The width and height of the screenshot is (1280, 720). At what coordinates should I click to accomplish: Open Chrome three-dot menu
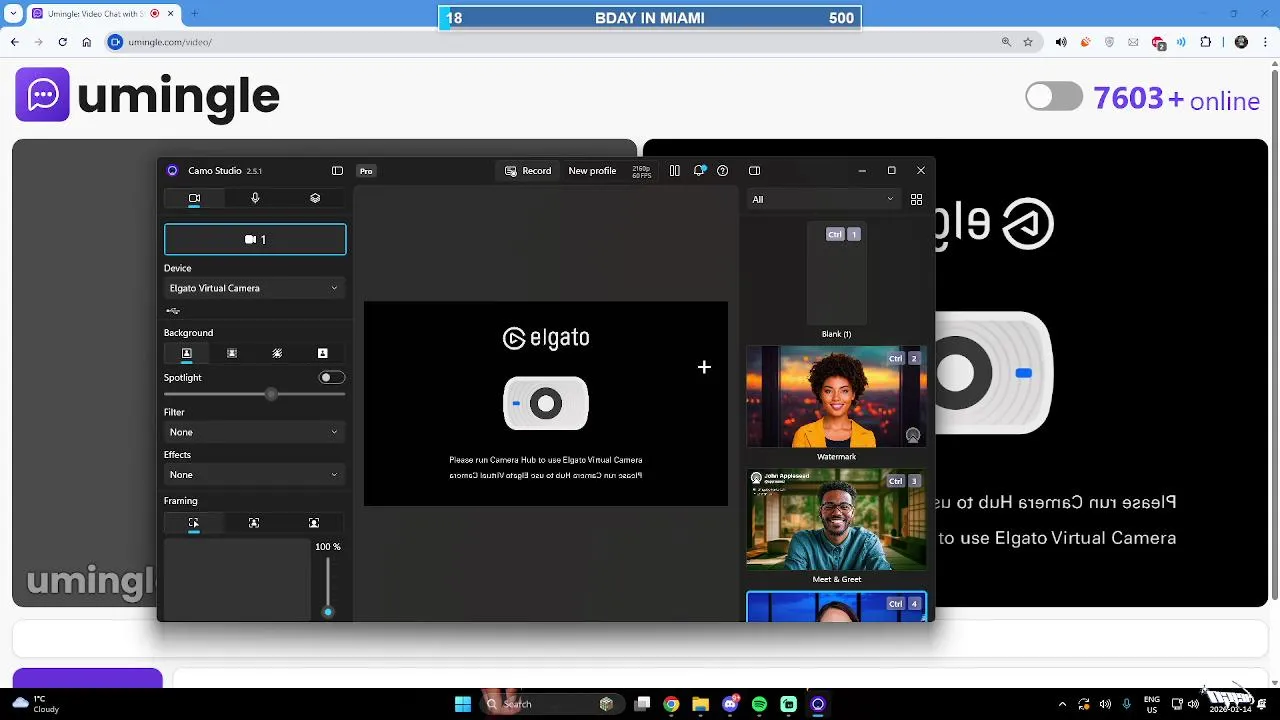coord(1267,42)
